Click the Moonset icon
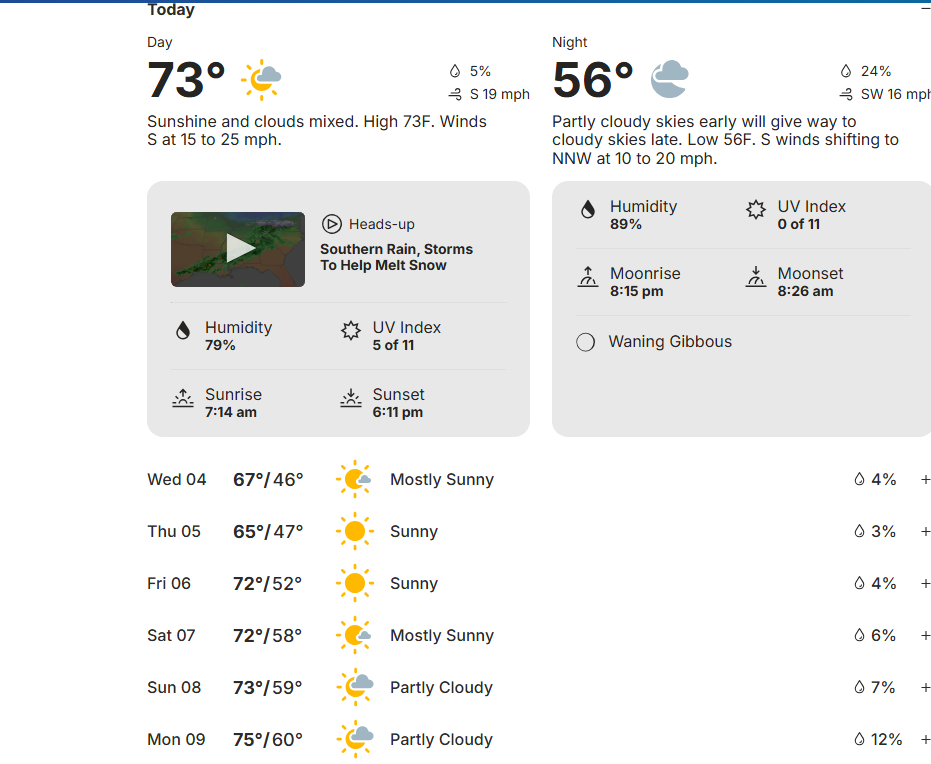The width and height of the screenshot is (931, 764). [x=756, y=277]
